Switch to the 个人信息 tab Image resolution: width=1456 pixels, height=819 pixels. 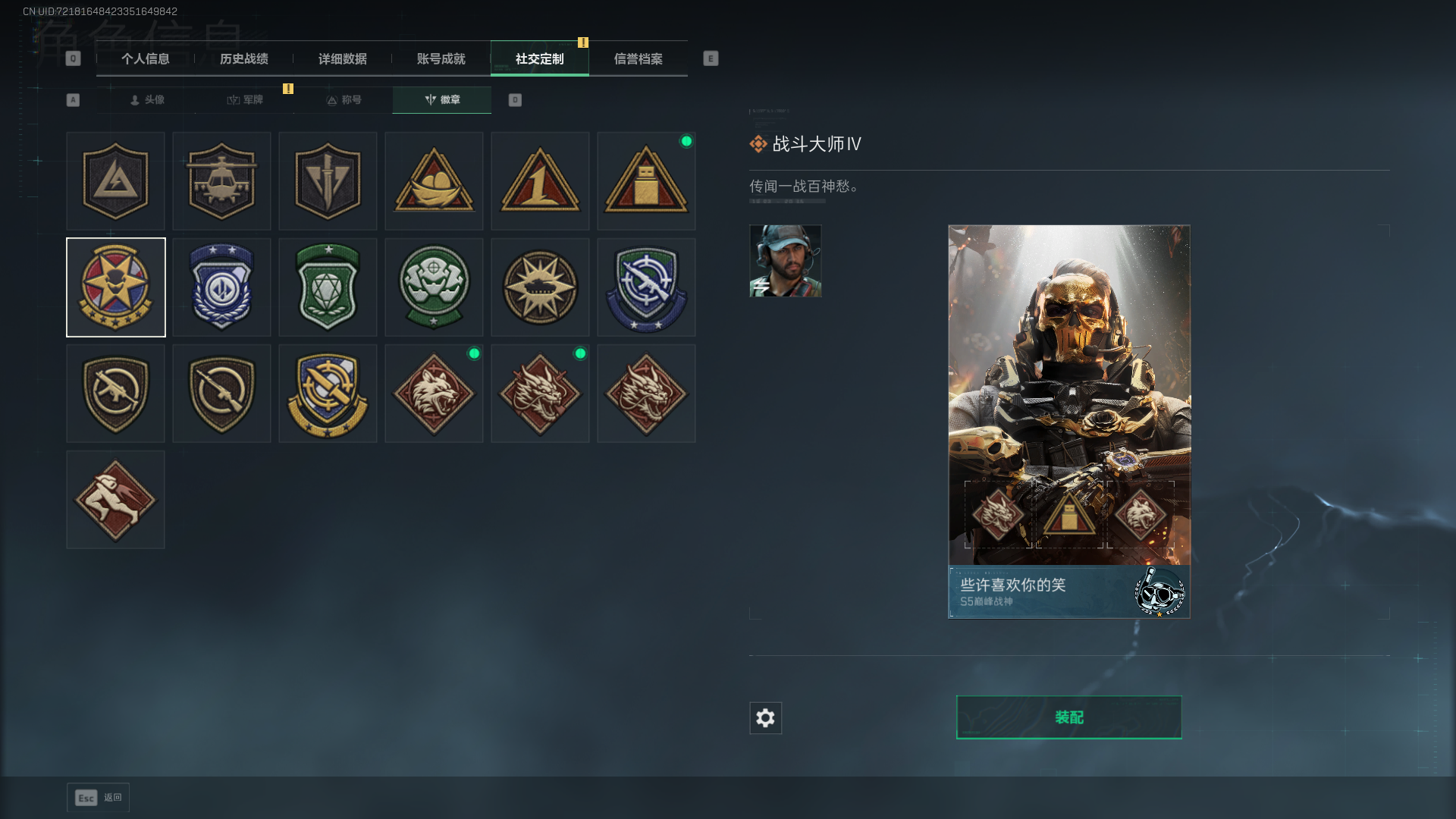146,58
